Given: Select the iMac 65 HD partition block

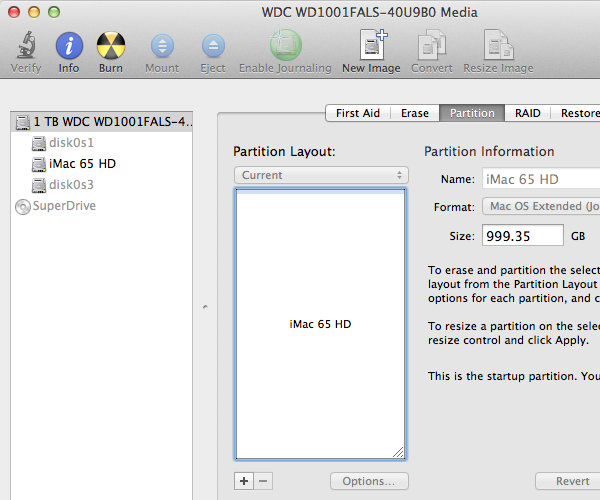Looking at the screenshot, I should (x=320, y=324).
